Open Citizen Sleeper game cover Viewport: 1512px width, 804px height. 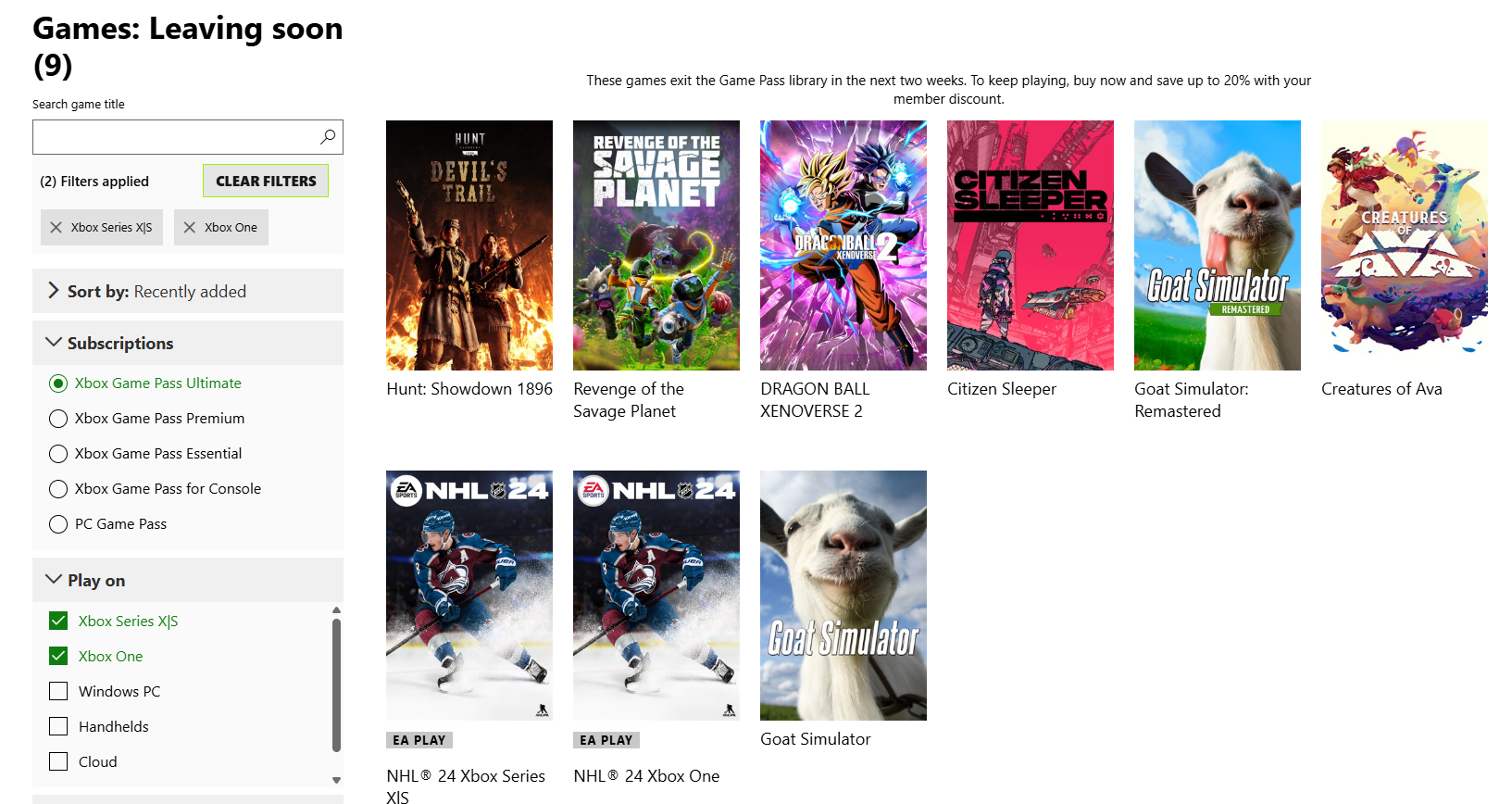click(x=1031, y=245)
